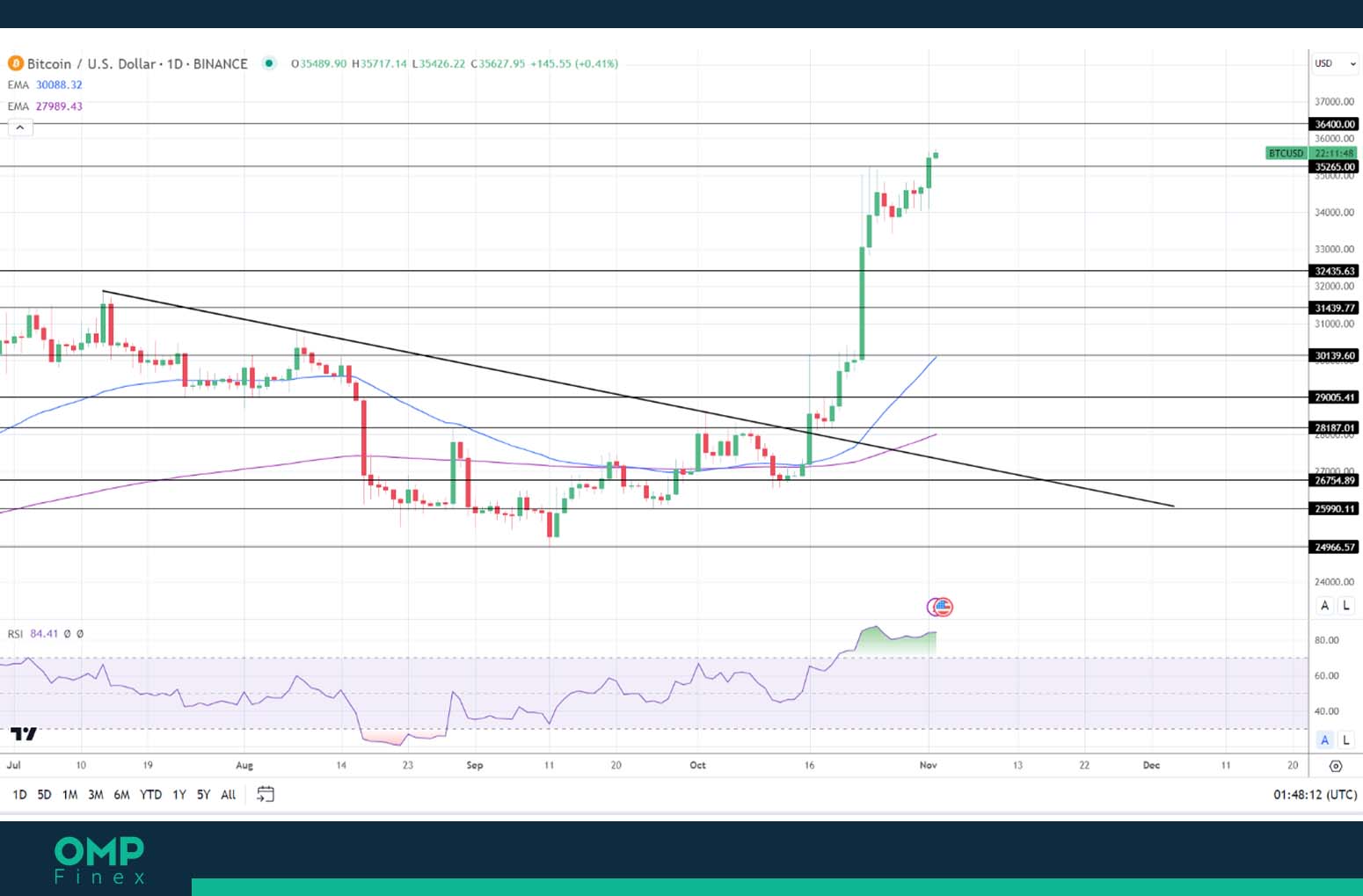Click the 29005.41 price level label
Image resolution: width=1363 pixels, height=896 pixels.
pos(1334,397)
